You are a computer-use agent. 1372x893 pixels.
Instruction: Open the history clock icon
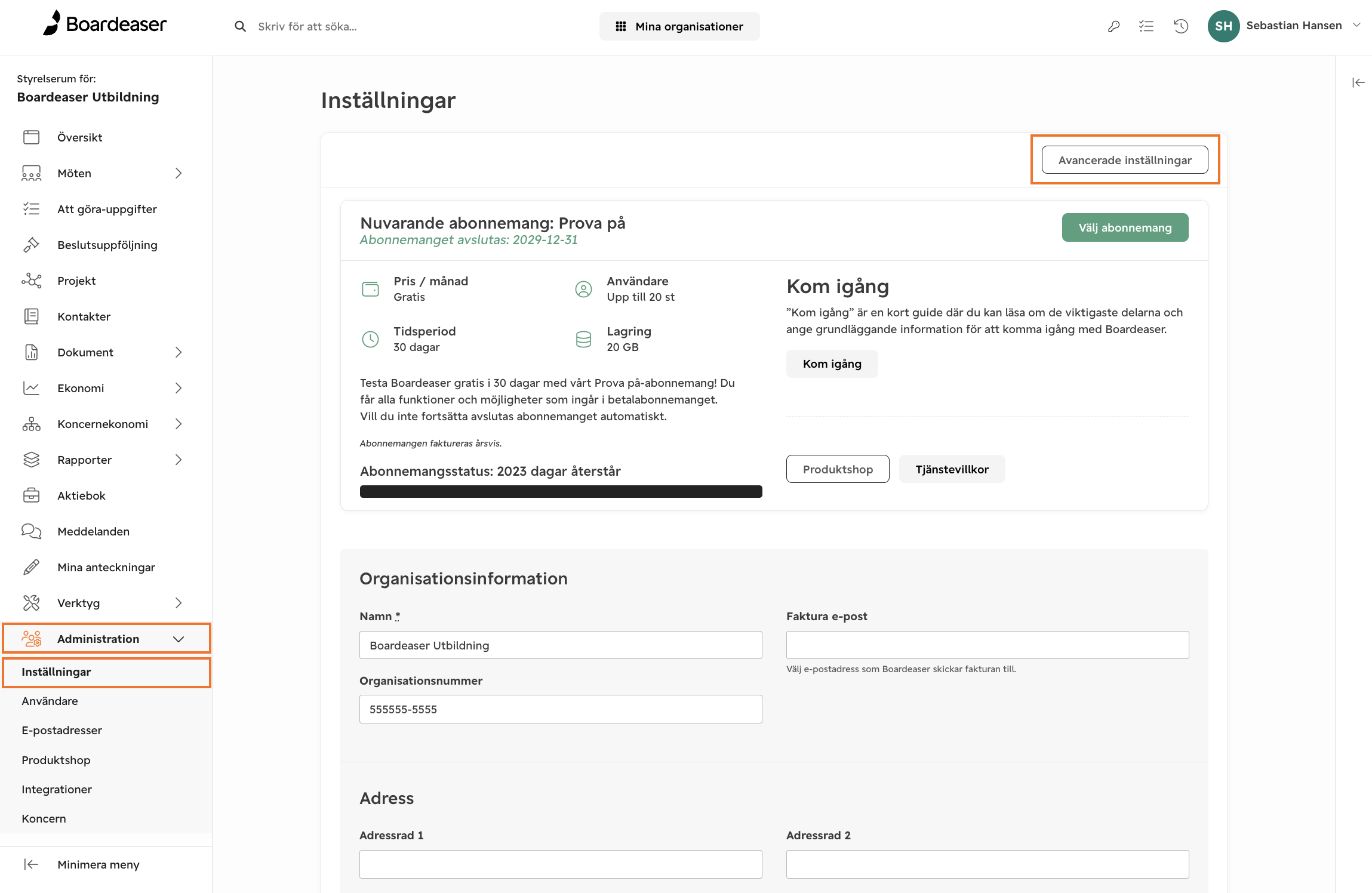(x=1181, y=26)
